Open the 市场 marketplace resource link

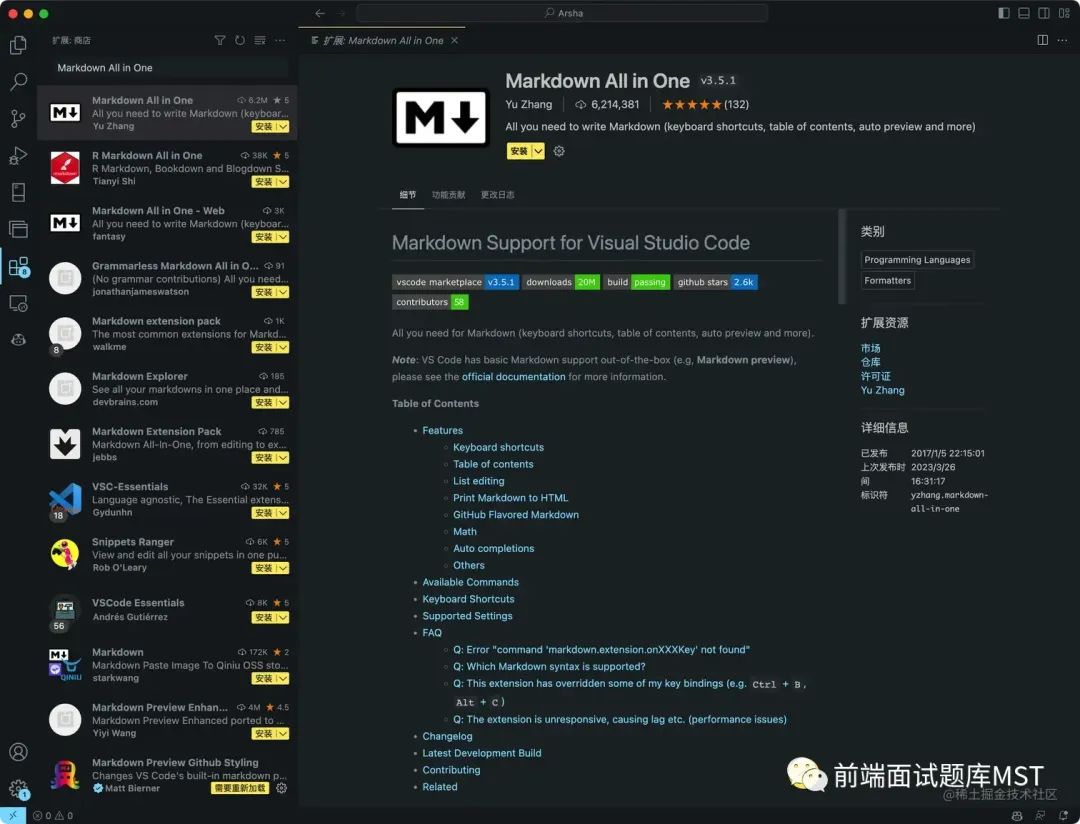(870, 348)
